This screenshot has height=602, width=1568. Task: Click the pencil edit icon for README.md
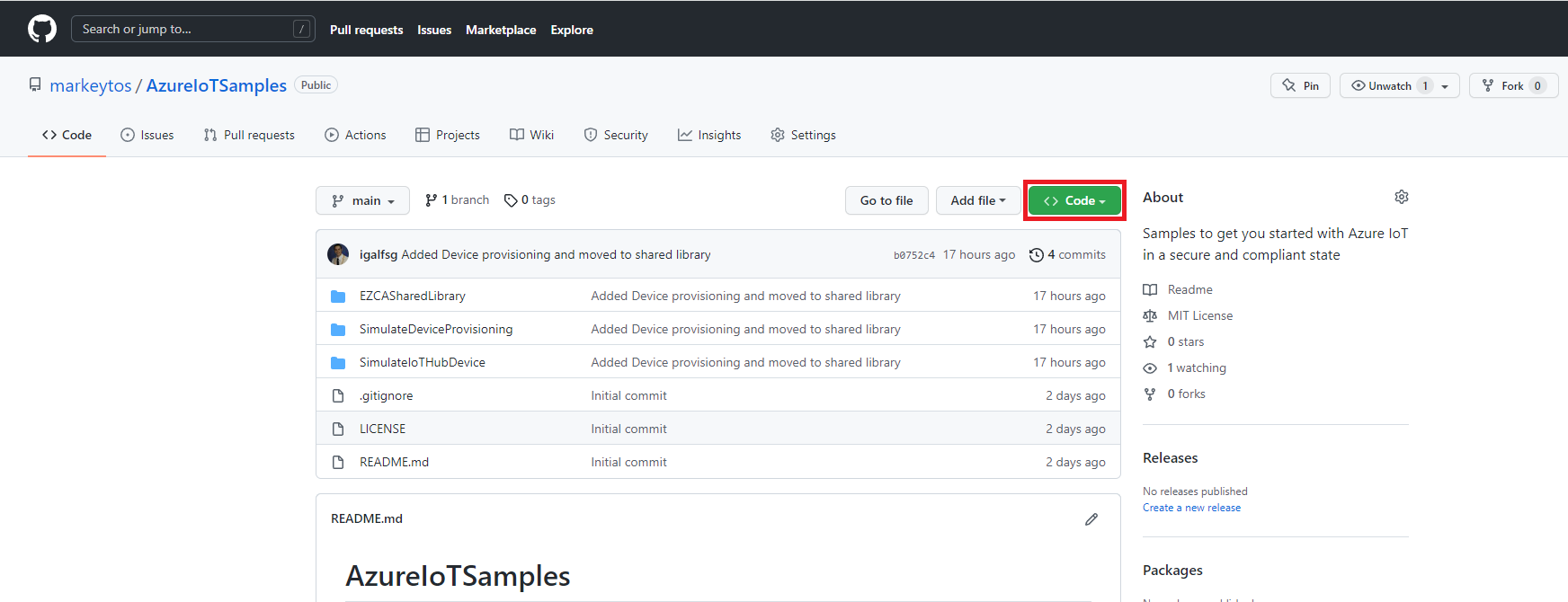point(1091,519)
